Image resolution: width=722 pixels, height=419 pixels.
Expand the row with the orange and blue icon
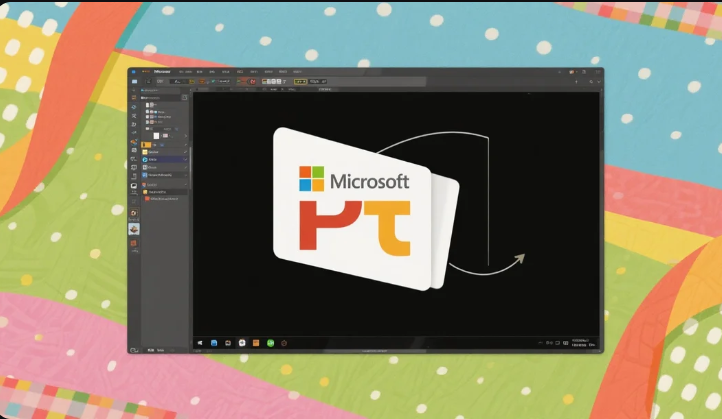[x=165, y=185]
